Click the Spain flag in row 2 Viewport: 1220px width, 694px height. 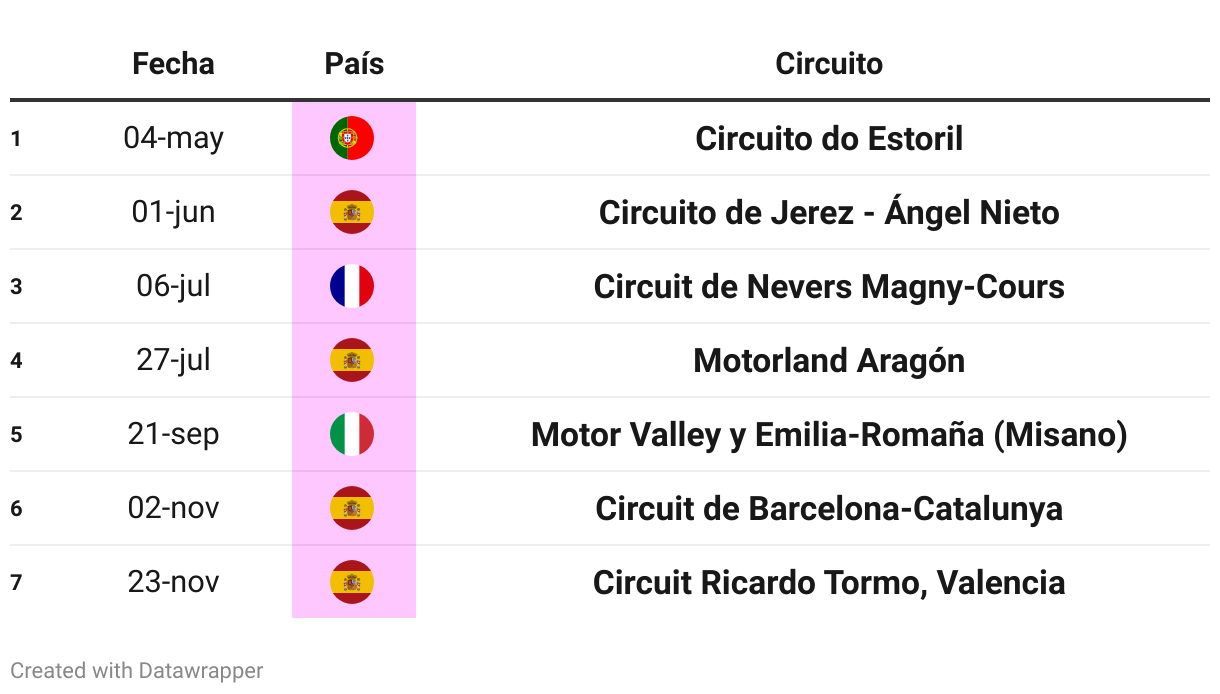point(352,212)
